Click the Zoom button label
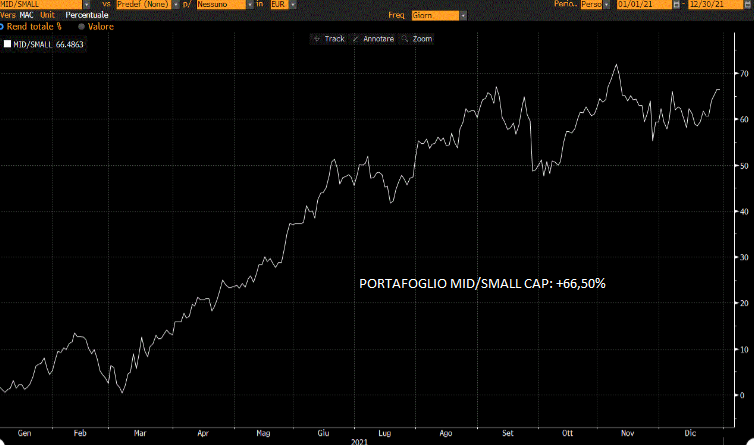This screenshot has height=445, width=754. coord(422,39)
